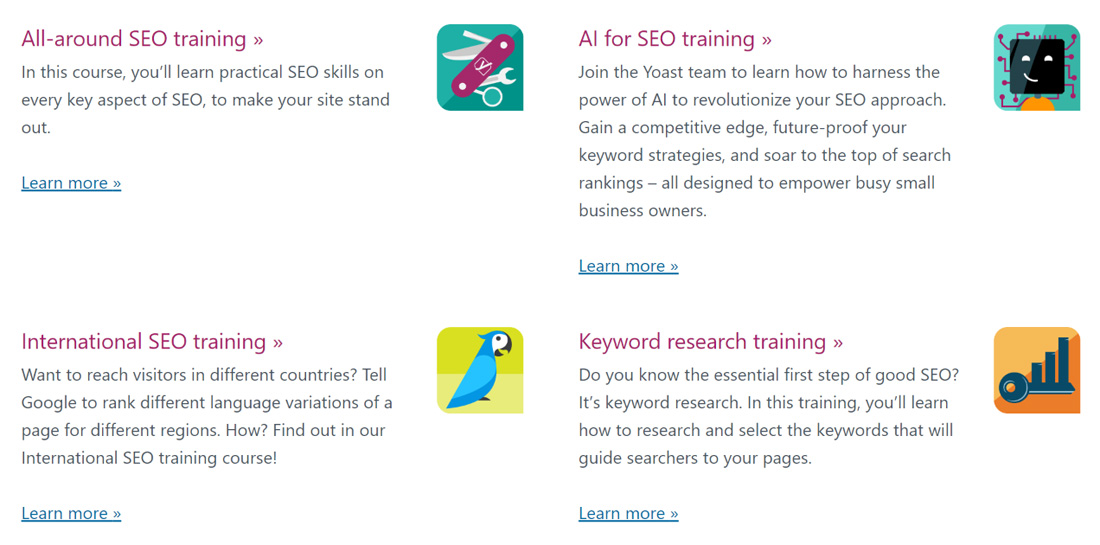Open the All-around SEO training heading link
Screen dimensions: 1100x545
(x=142, y=39)
